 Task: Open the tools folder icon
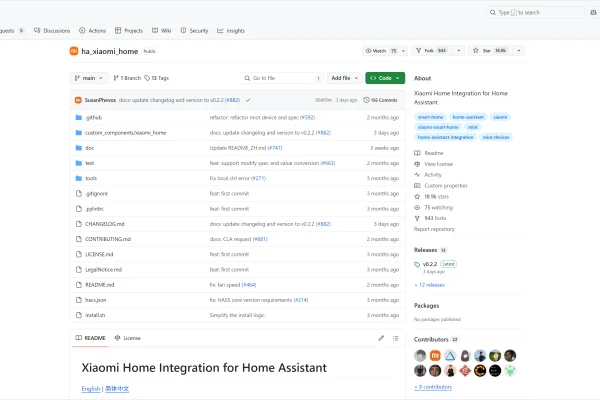pos(79,178)
